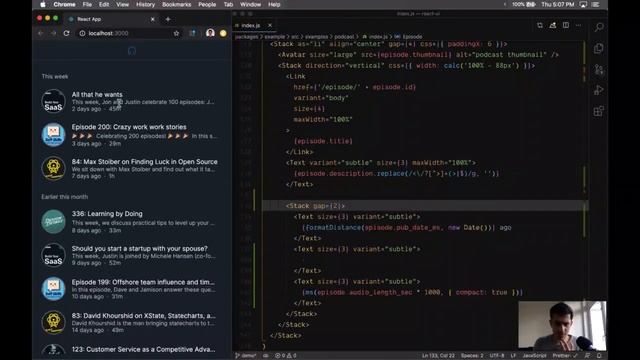
Task: Select the React App browser tab
Action: pyautogui.click(x=111, y=19)
